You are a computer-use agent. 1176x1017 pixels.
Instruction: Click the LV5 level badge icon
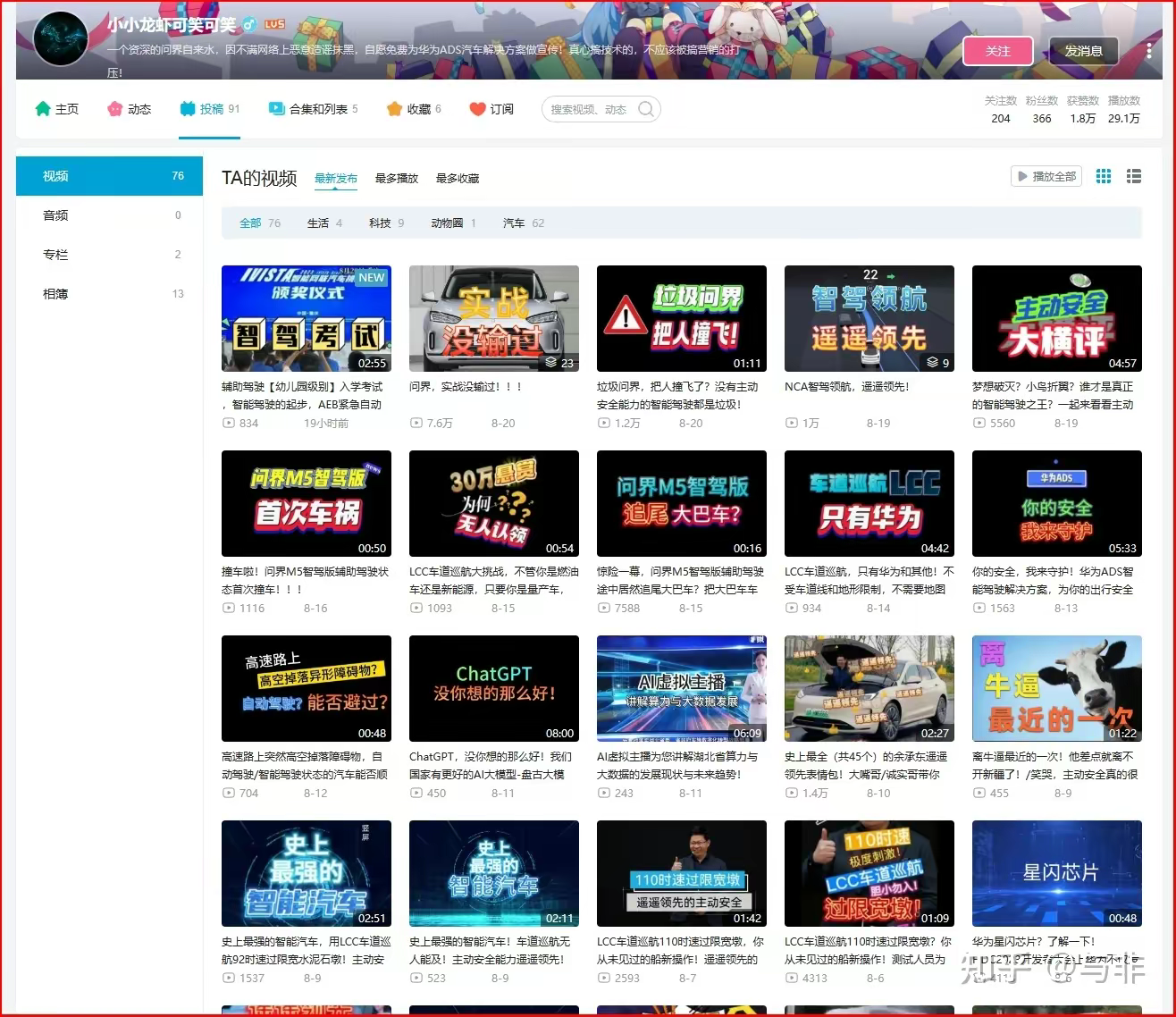(274, 25)
